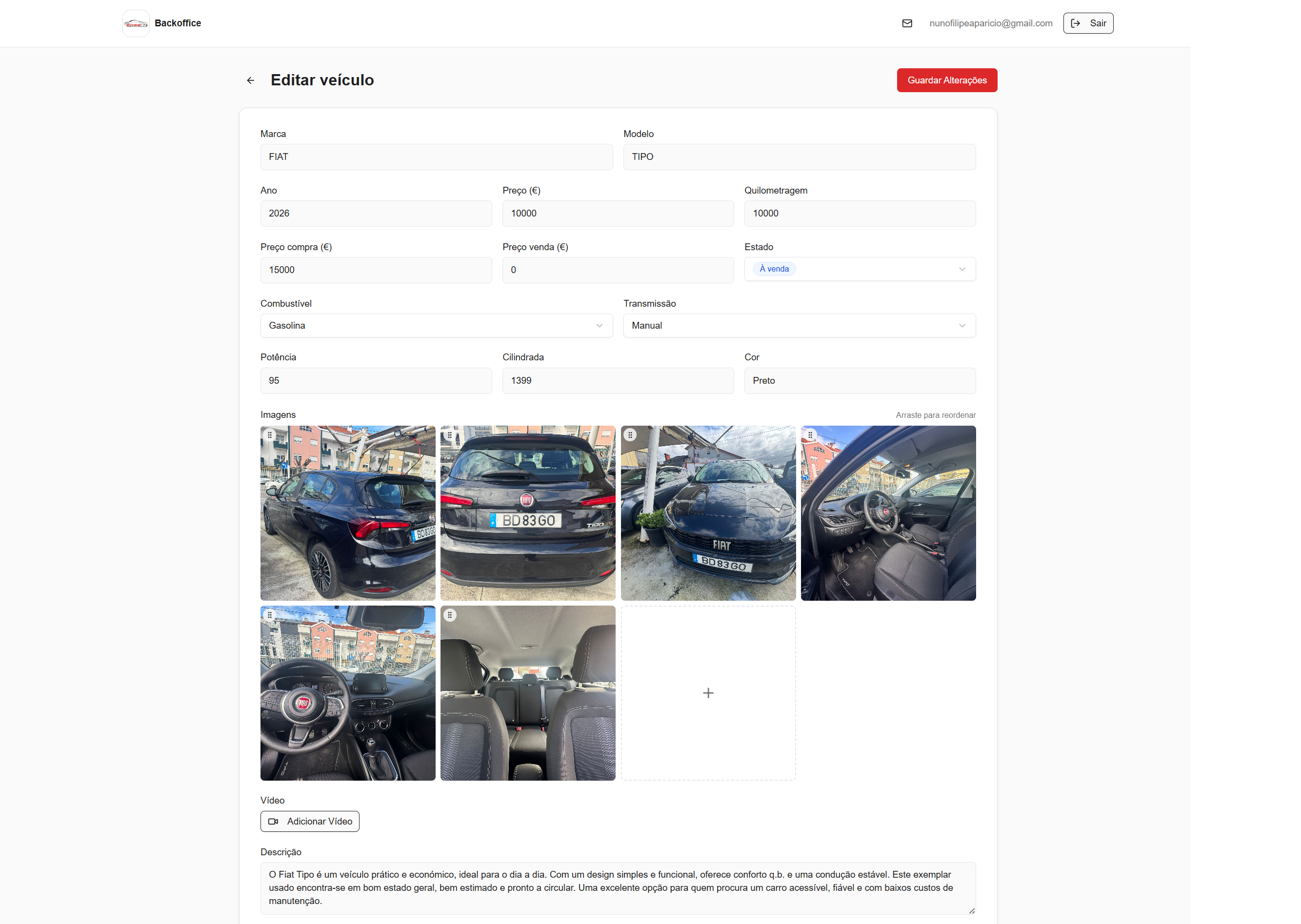Click the Cor field containing Preto
The height and width of the screenshot is (924, 1301).
pos(860,381)
